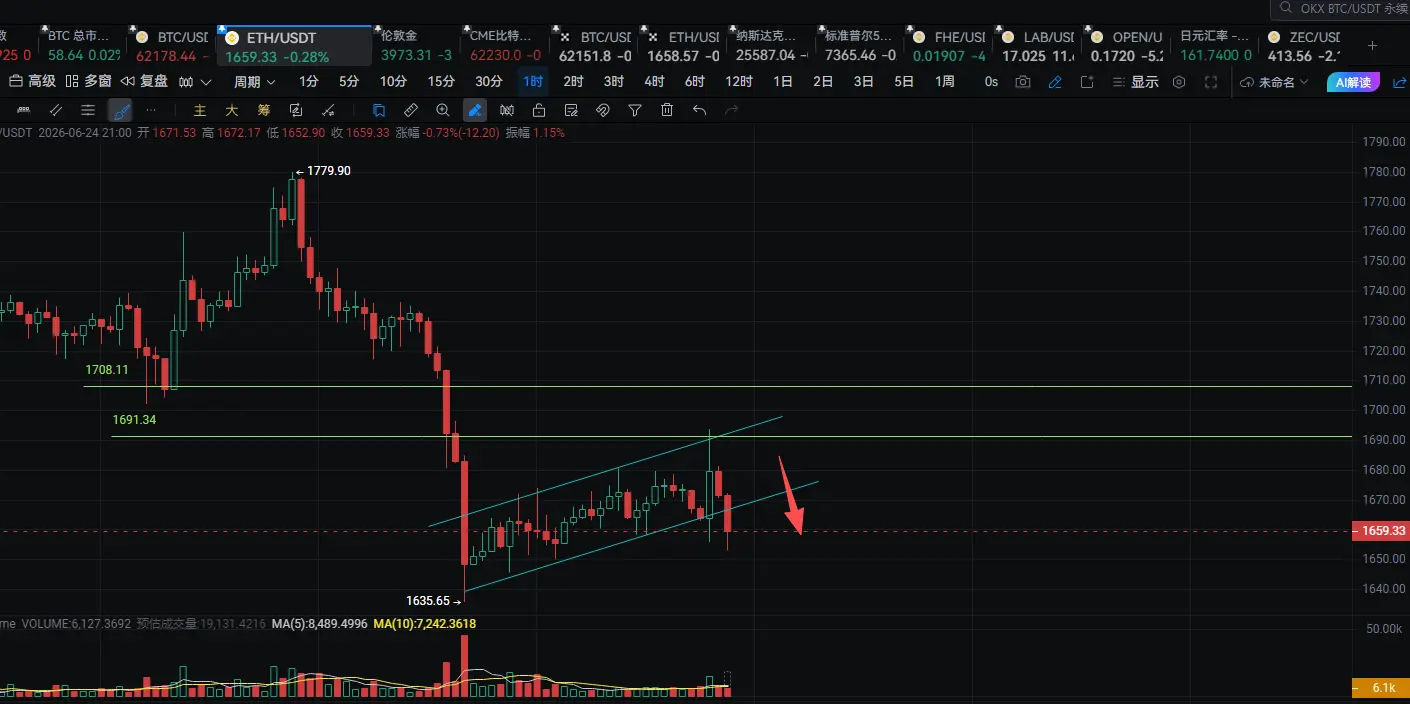Open the ETH/USDT active ticker tab

pyautogui.click(x=295, y=47)
